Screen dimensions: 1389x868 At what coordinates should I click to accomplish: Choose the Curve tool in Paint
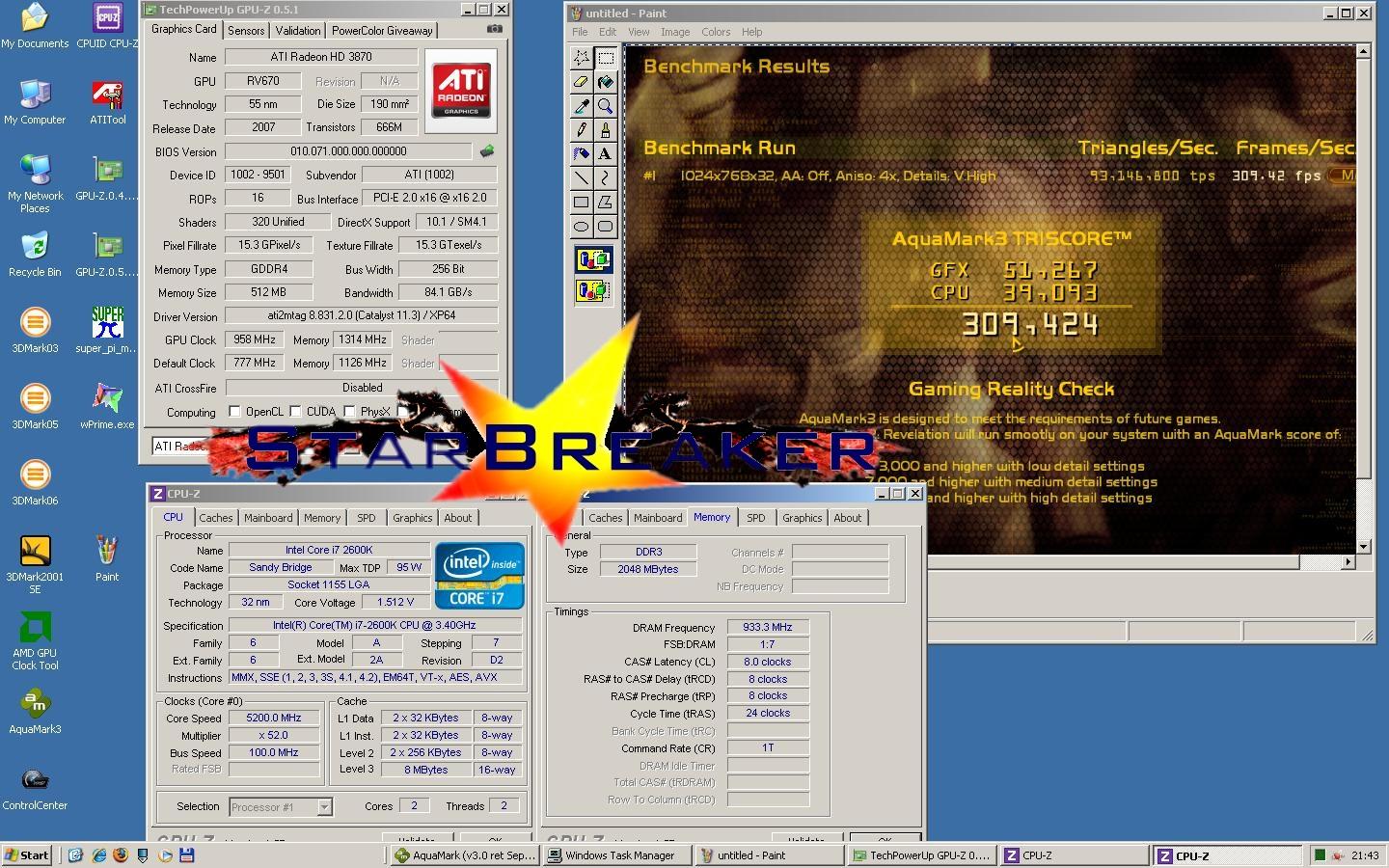(605, 178)
